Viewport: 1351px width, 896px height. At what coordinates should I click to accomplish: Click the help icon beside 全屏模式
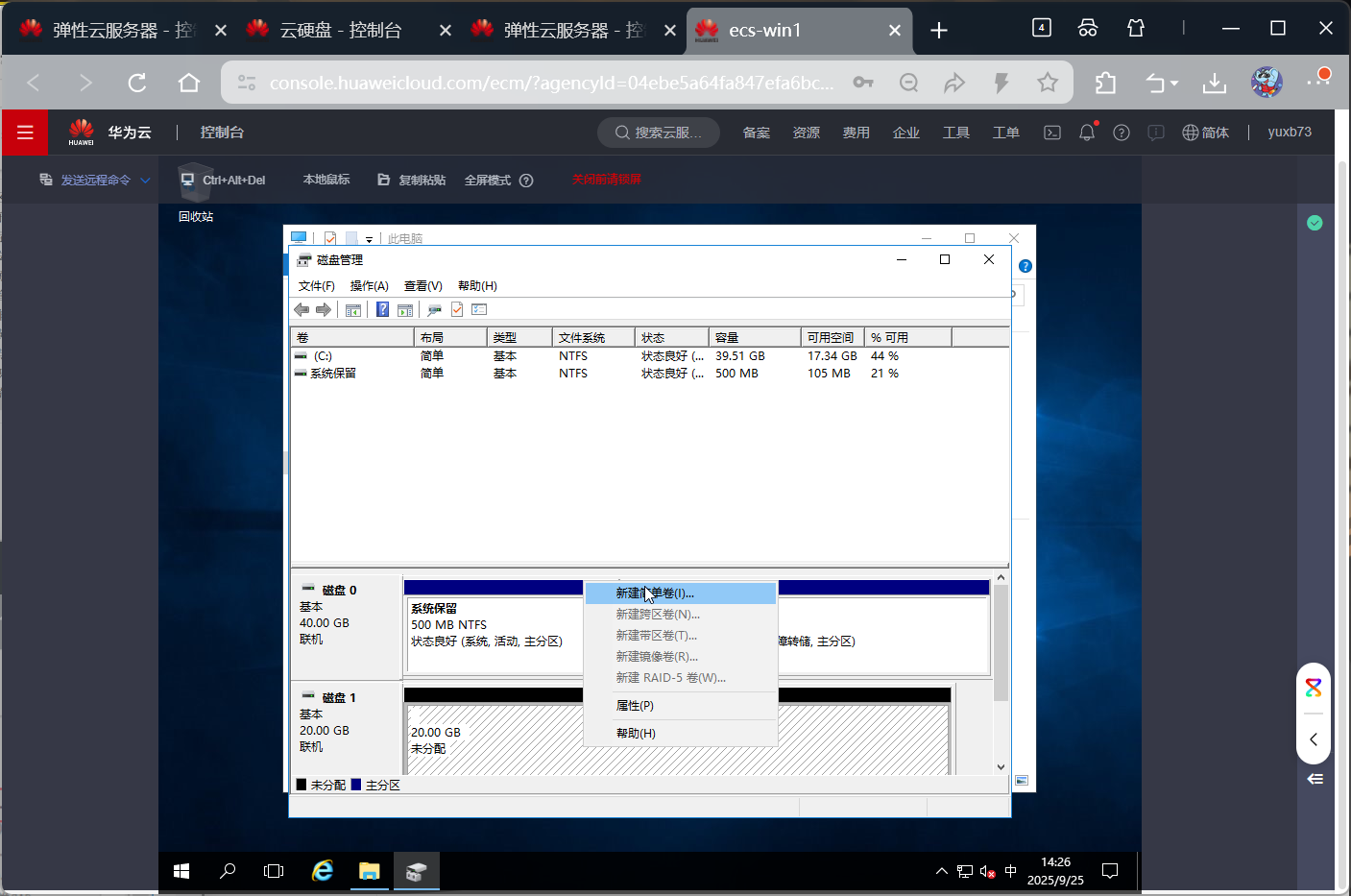(x=526, y=180)
